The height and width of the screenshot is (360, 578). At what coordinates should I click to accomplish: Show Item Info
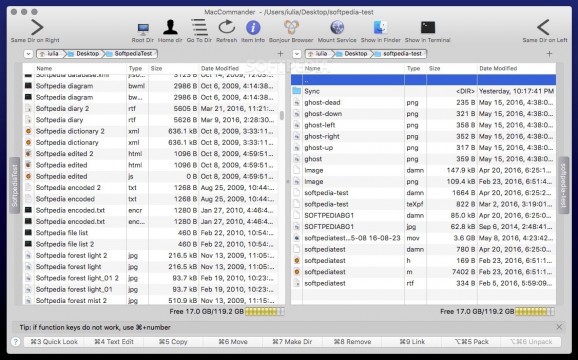coord(253,28)
